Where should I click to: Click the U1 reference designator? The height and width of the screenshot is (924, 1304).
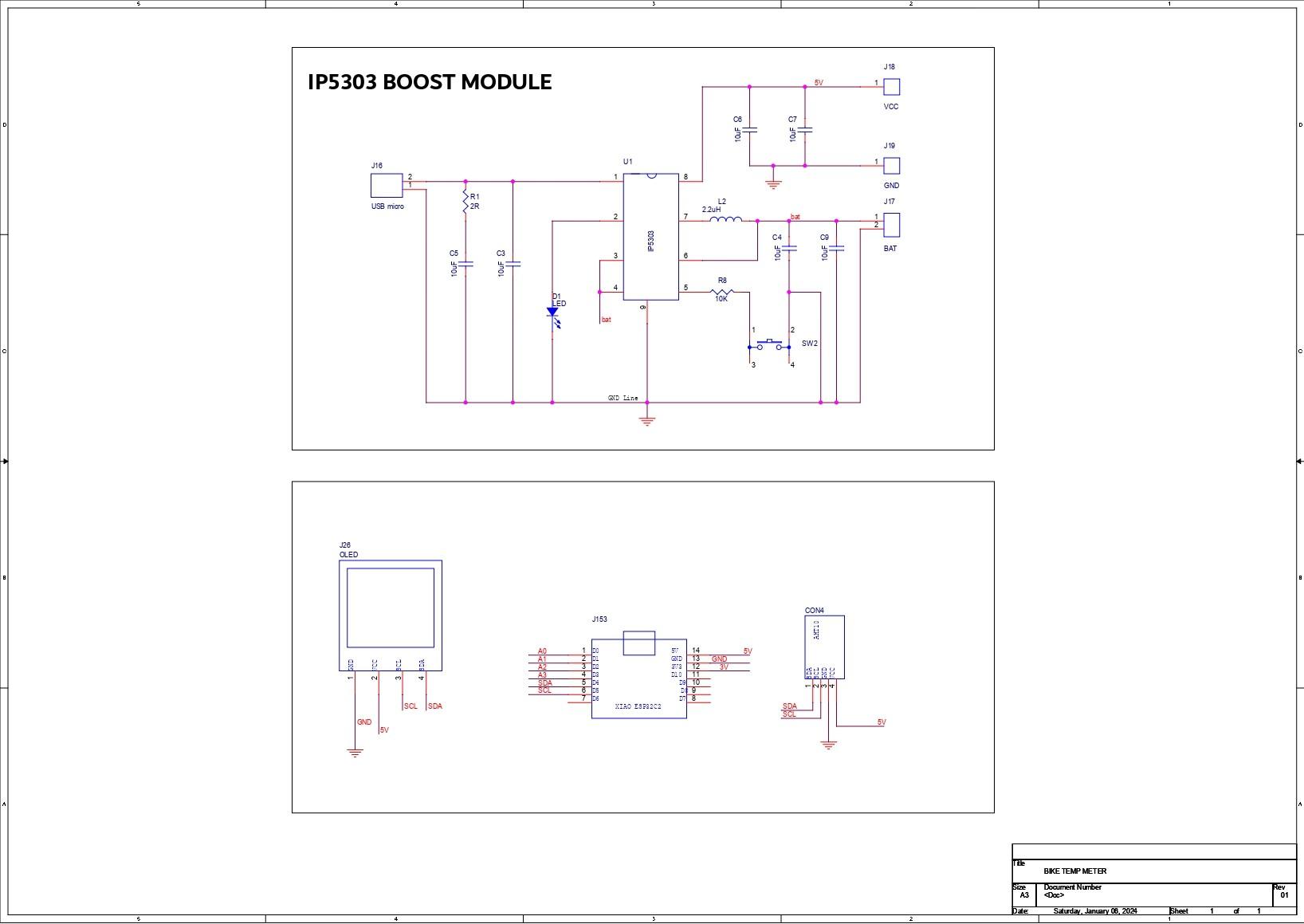point(628,162)
